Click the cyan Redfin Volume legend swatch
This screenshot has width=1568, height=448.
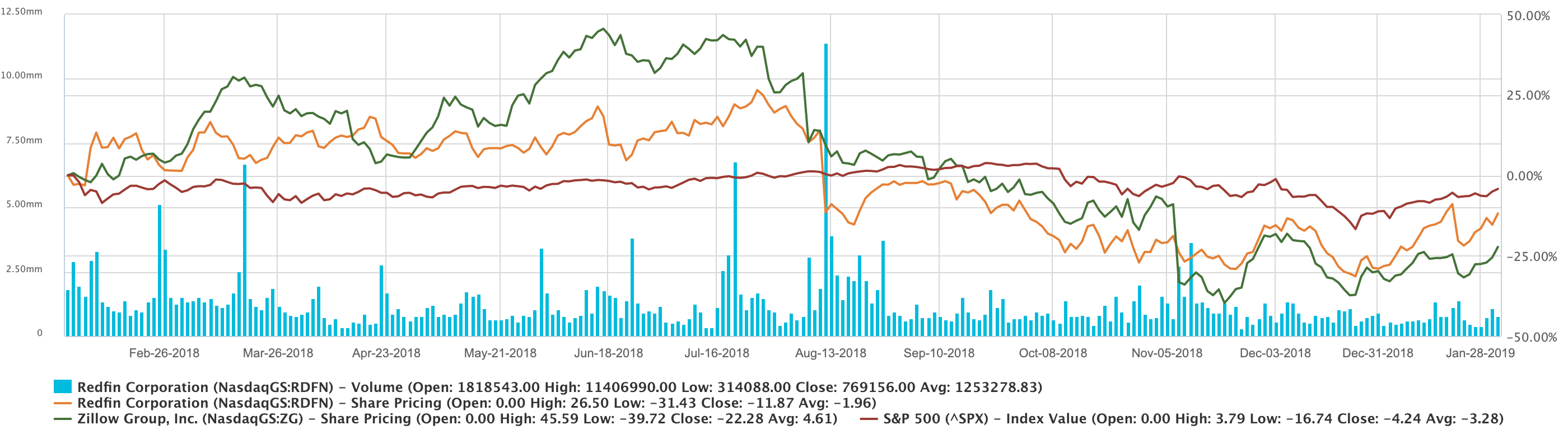(x=62, y=386)
